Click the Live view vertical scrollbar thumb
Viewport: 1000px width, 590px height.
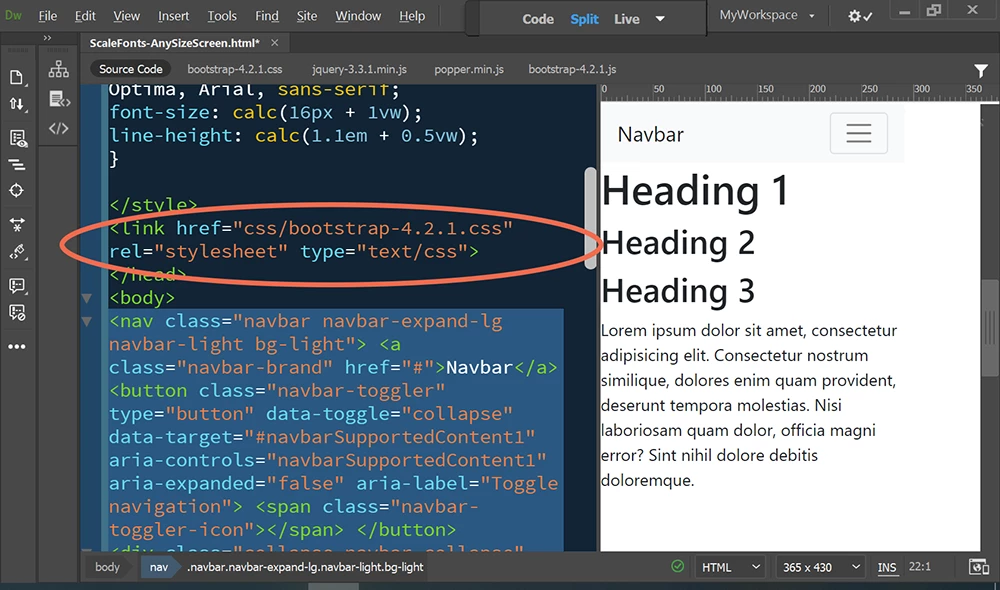pos(990,328)
